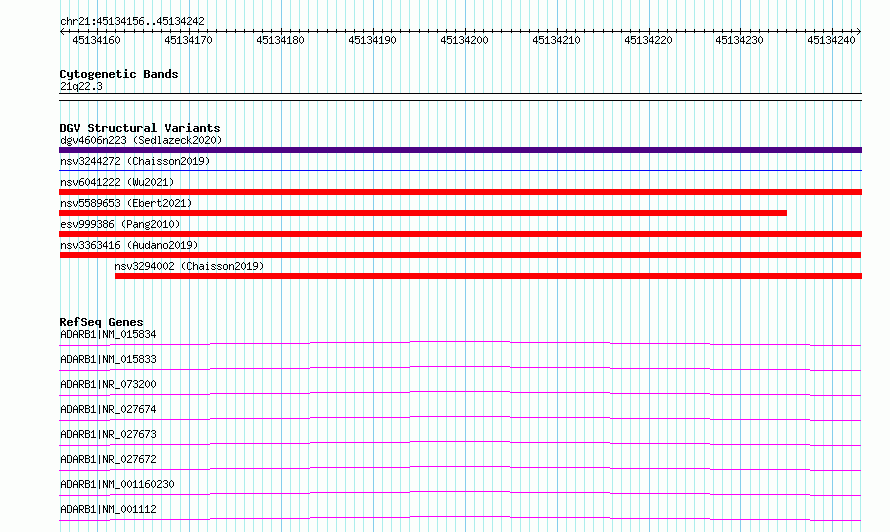Open the ADARB1|NR_027673 transcript label
The height and width of the screenshot is (532, 890).
(x=108, y=434)
